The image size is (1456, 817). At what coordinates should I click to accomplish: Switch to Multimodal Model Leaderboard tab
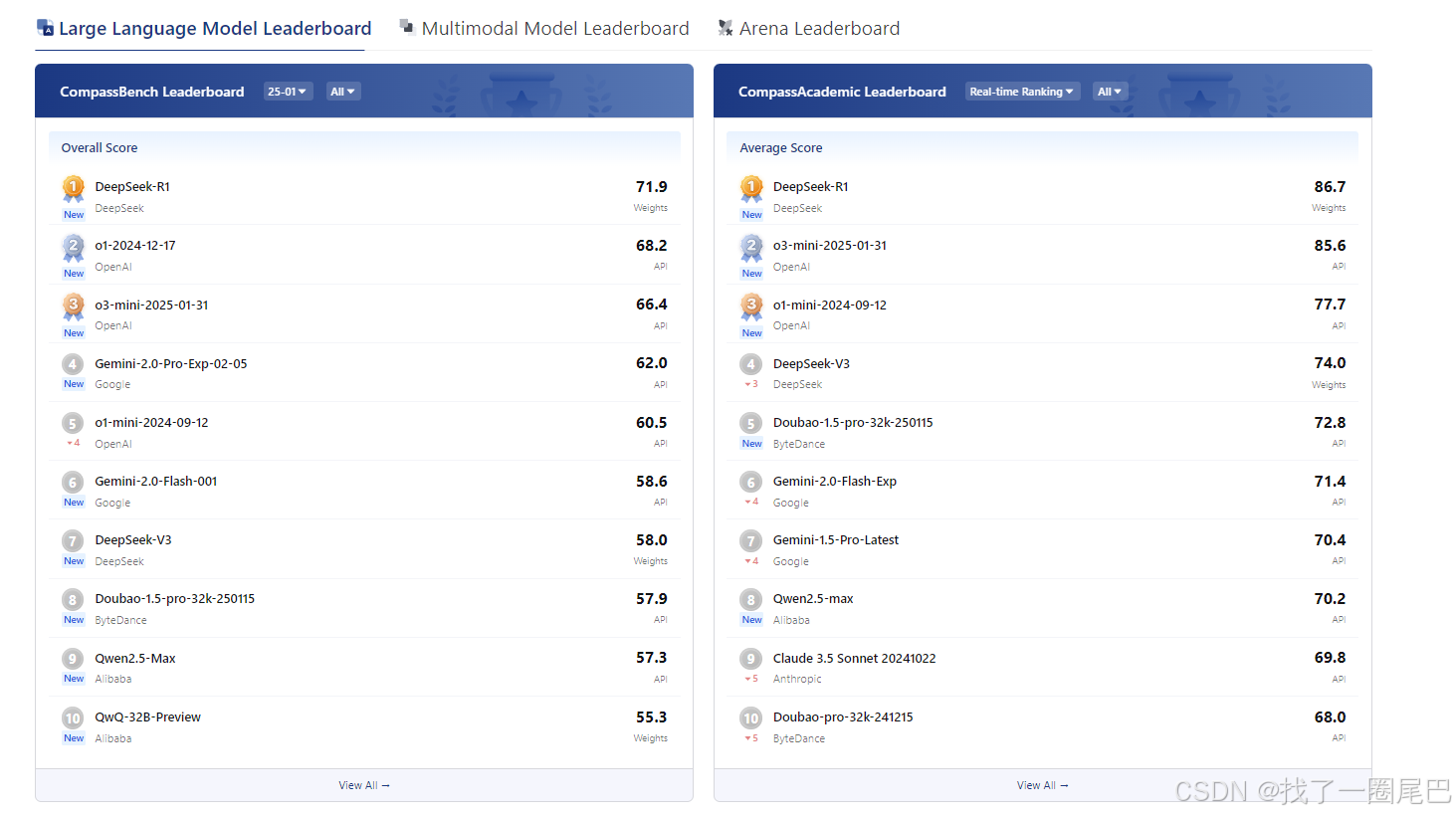coord(544,28)
